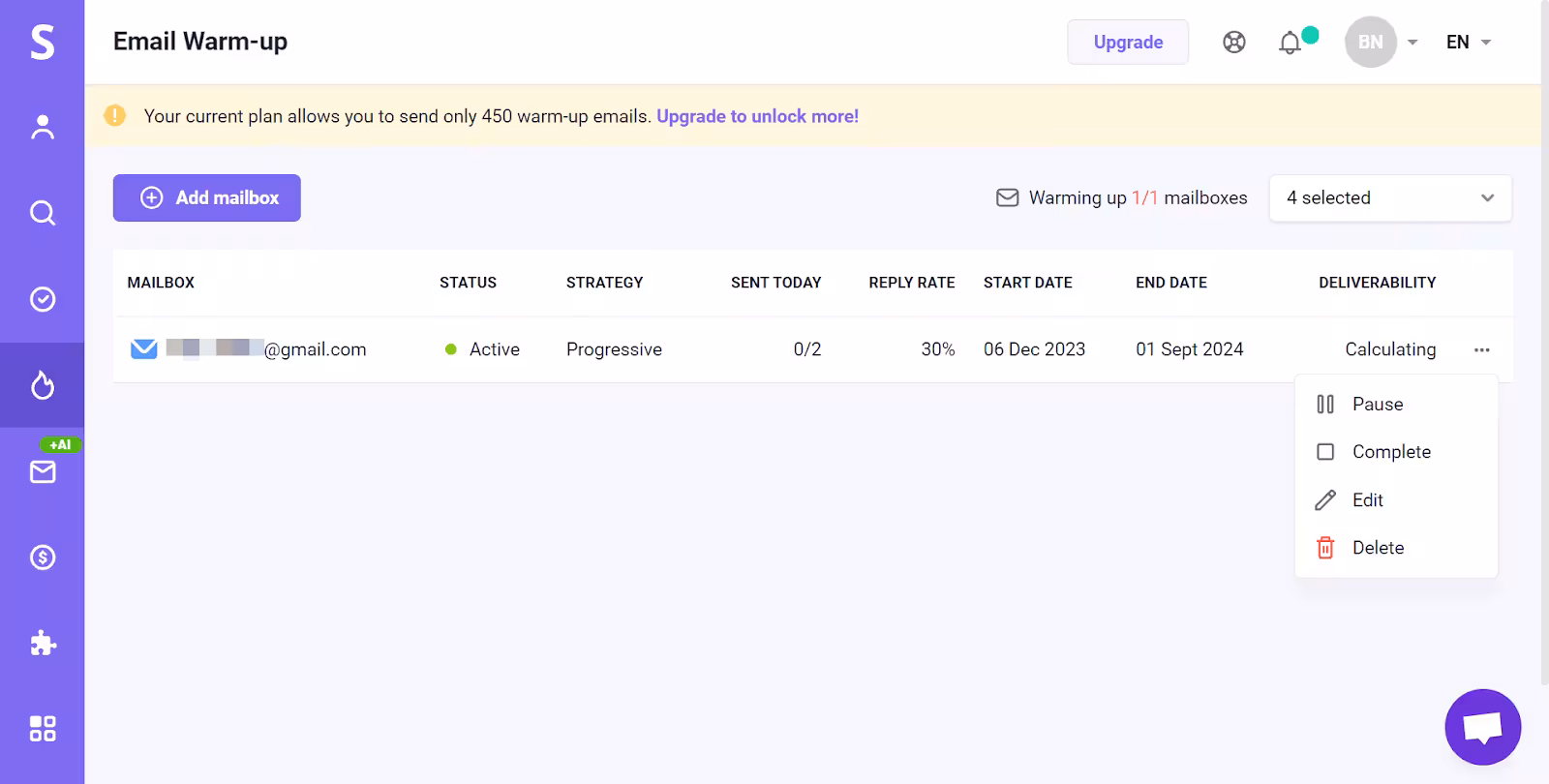Click the Snov.io S logo

click(42, 42)
